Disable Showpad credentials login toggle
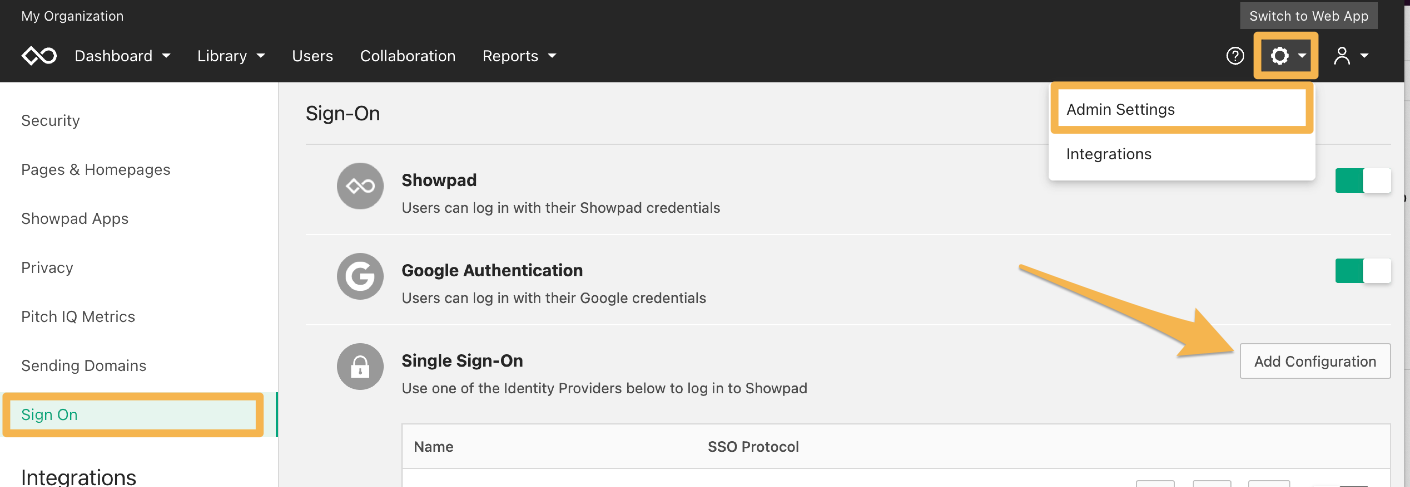The height and width of the screenshot is (487, 1410). point(1363,181)
